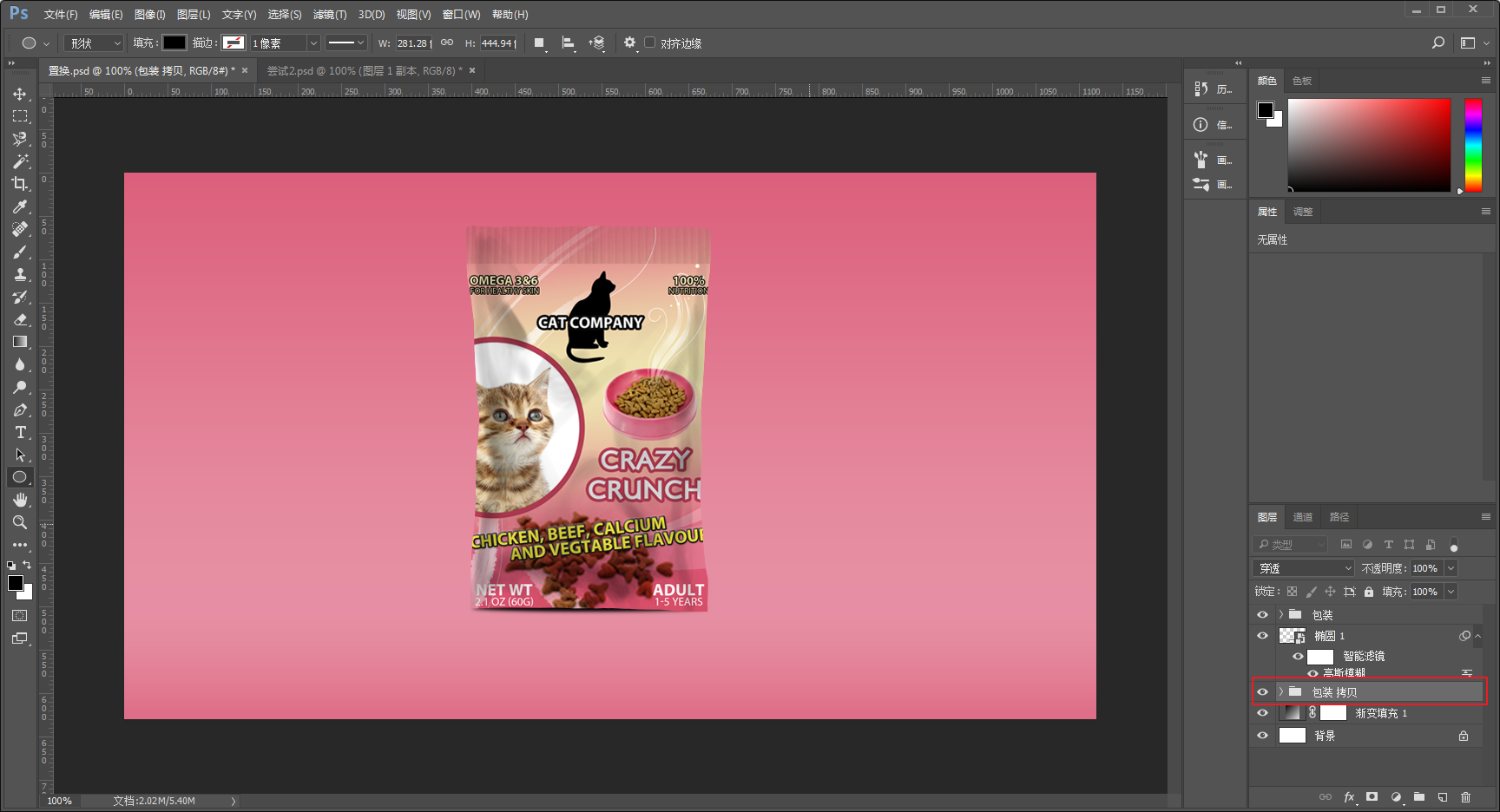Select the Lasso tool
The width and height of the screenshot is (1500, 812).
[20, 139]
